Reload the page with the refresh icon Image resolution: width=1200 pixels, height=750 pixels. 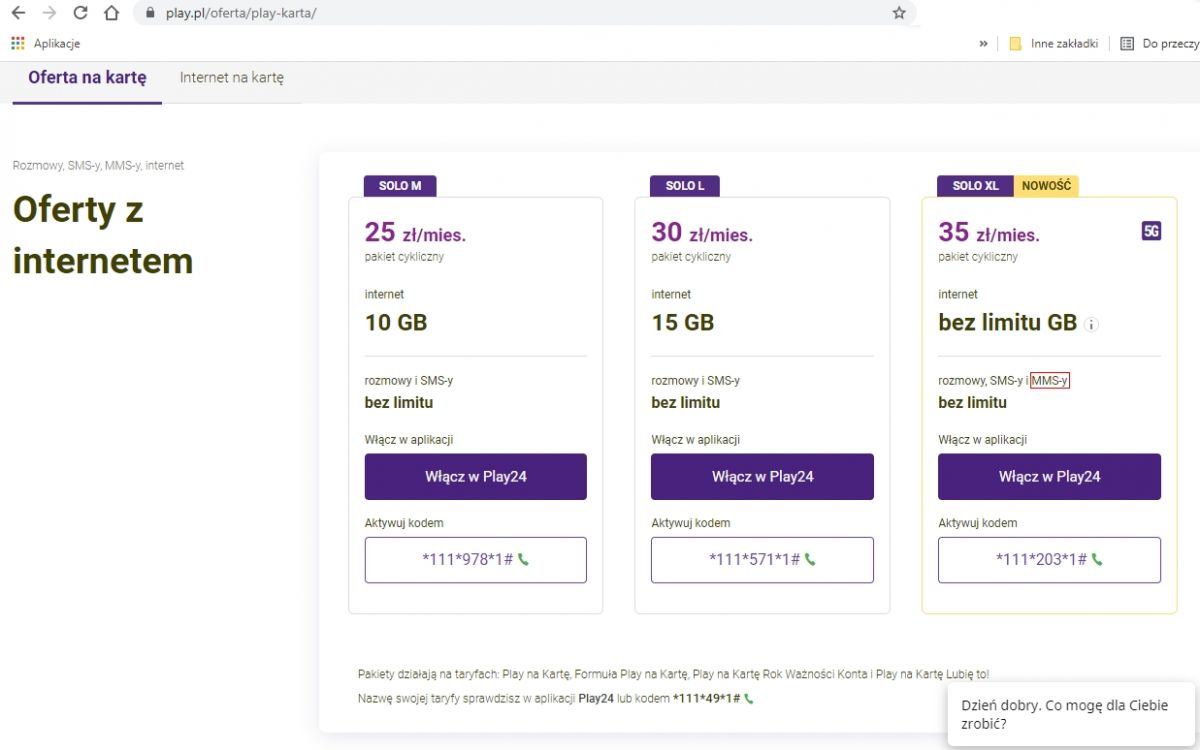(x=81, y=13)
